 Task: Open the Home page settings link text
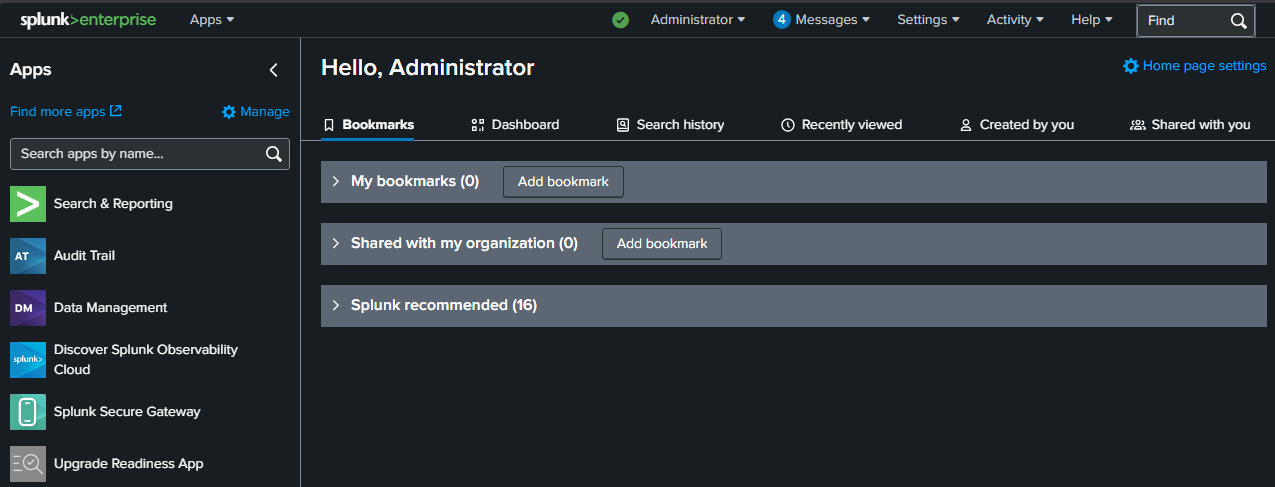[1205, 66]
